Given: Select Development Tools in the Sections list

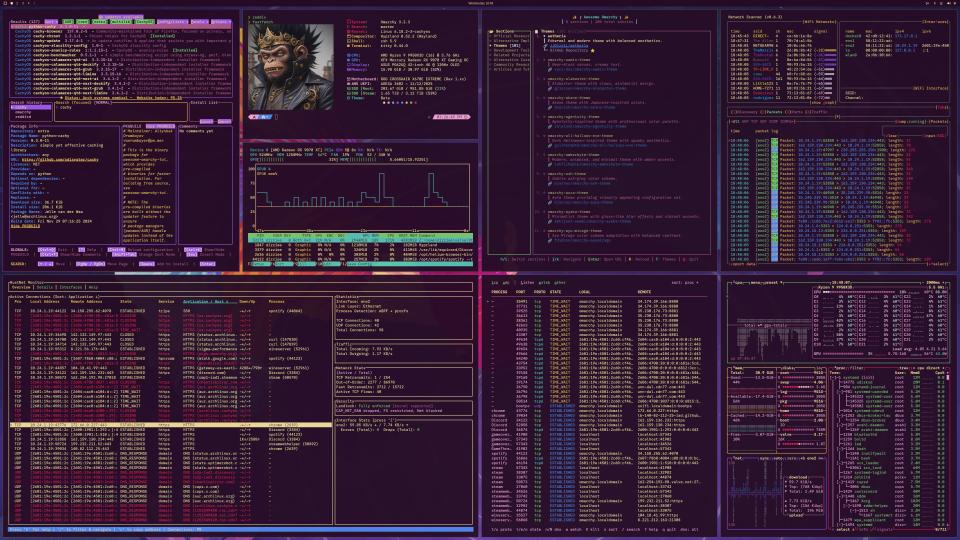Looking at the screenshot, I should pos(511,50).
